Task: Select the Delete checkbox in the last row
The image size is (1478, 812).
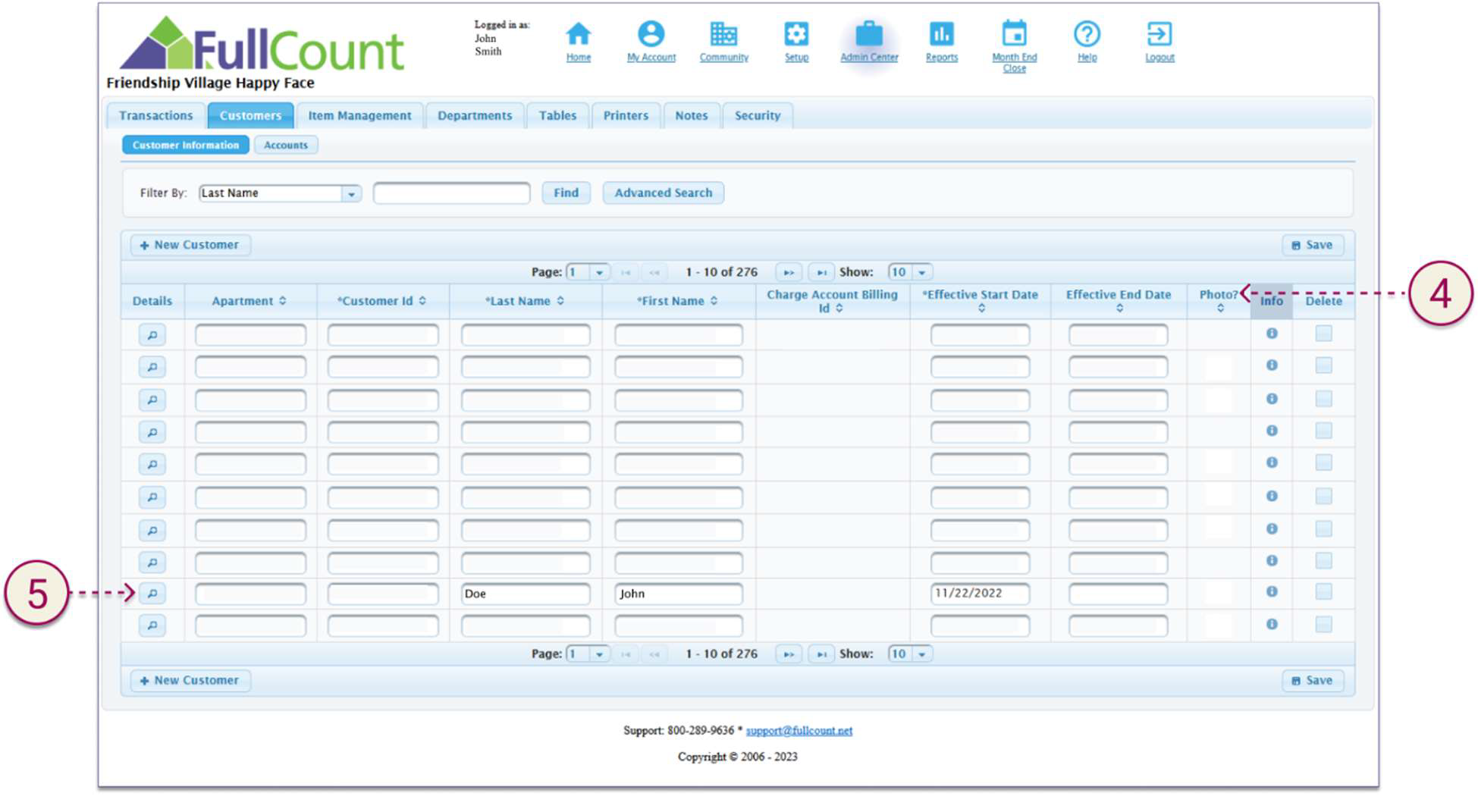Action: click(x=1323, y=625)
